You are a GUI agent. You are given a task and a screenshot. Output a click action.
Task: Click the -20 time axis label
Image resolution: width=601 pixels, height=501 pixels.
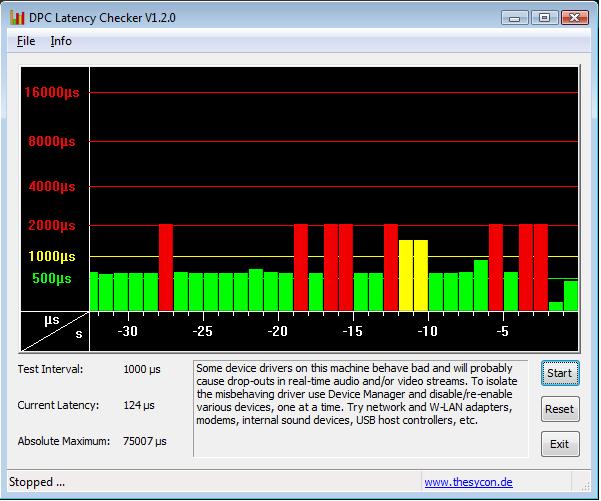point(278,331)
